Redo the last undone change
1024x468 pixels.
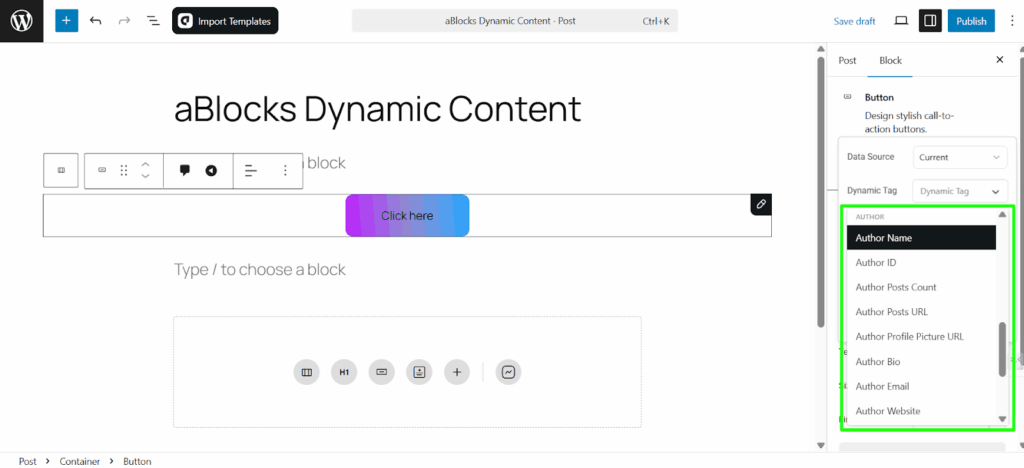pyautogui.click(x=124, y=21)
